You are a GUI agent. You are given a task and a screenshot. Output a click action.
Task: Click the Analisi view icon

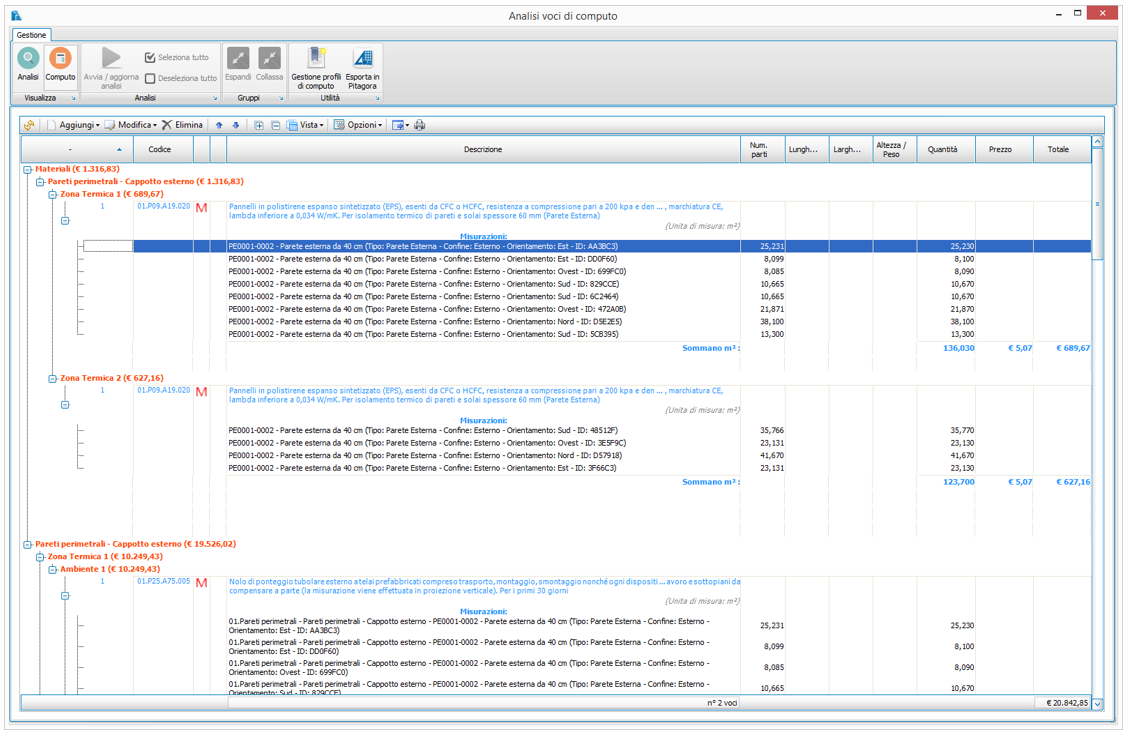28,59
